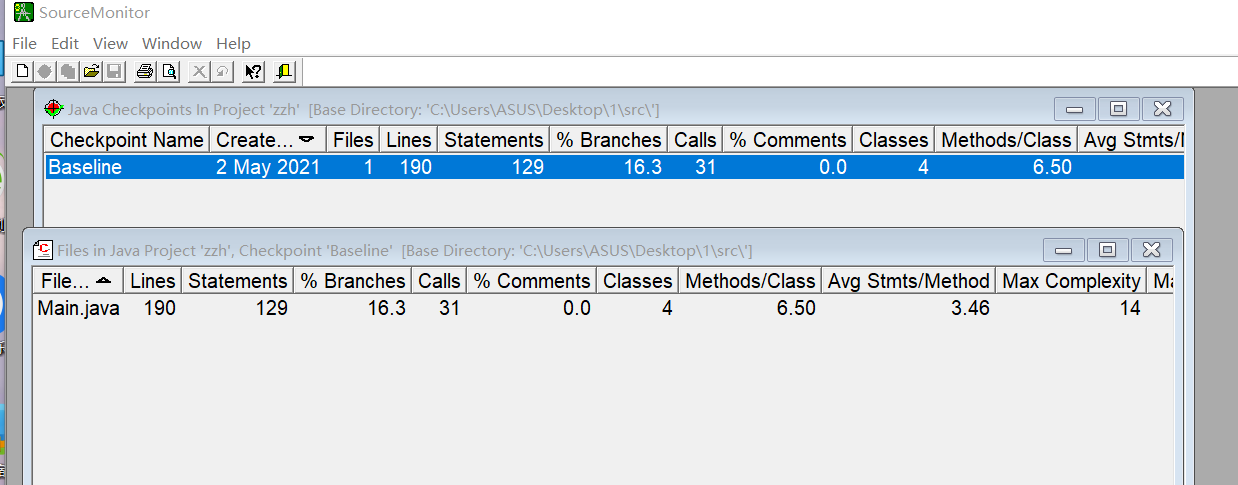Viewport: 1238px width, 485px height.
Task: Sort by Classes column in Checkpoints window
Action: pyautogui.click(x=894, y=140)
